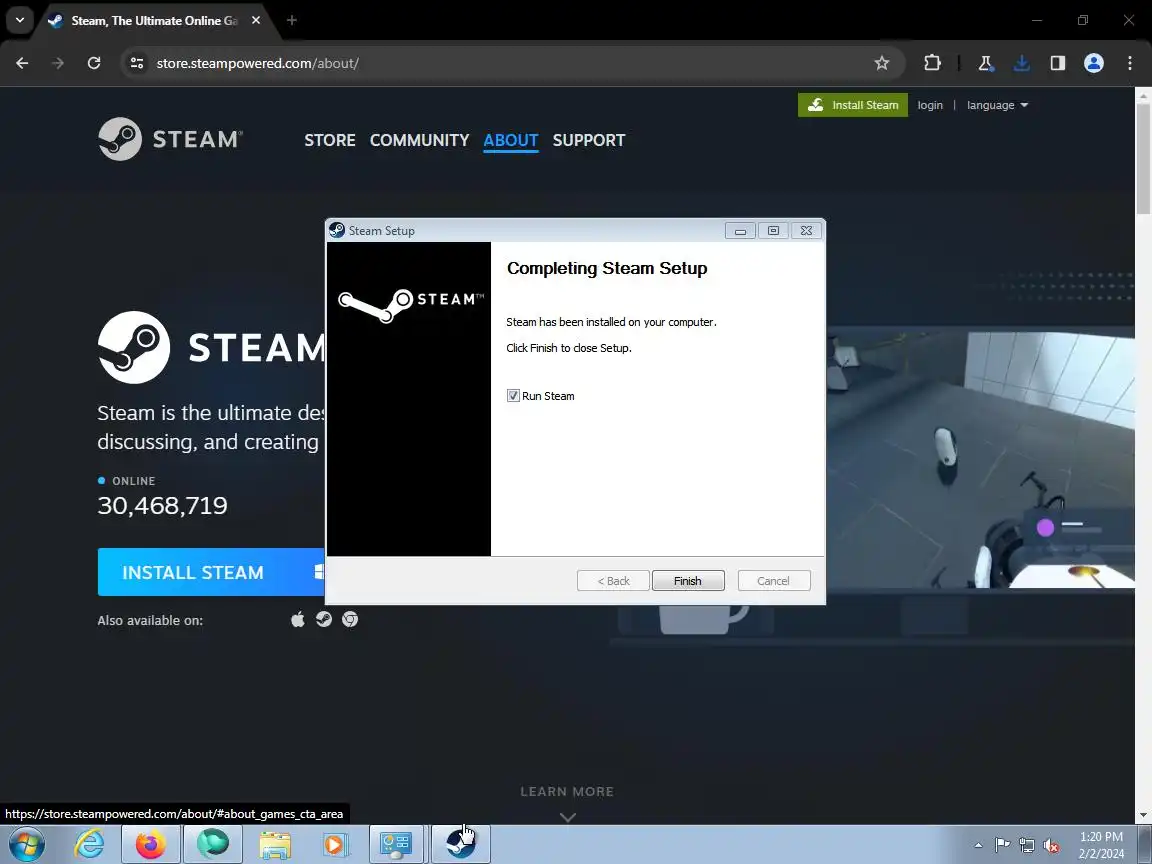Click the muted volume tray icon
This screenshot has height=864, width=1152.
point(1051,846)
